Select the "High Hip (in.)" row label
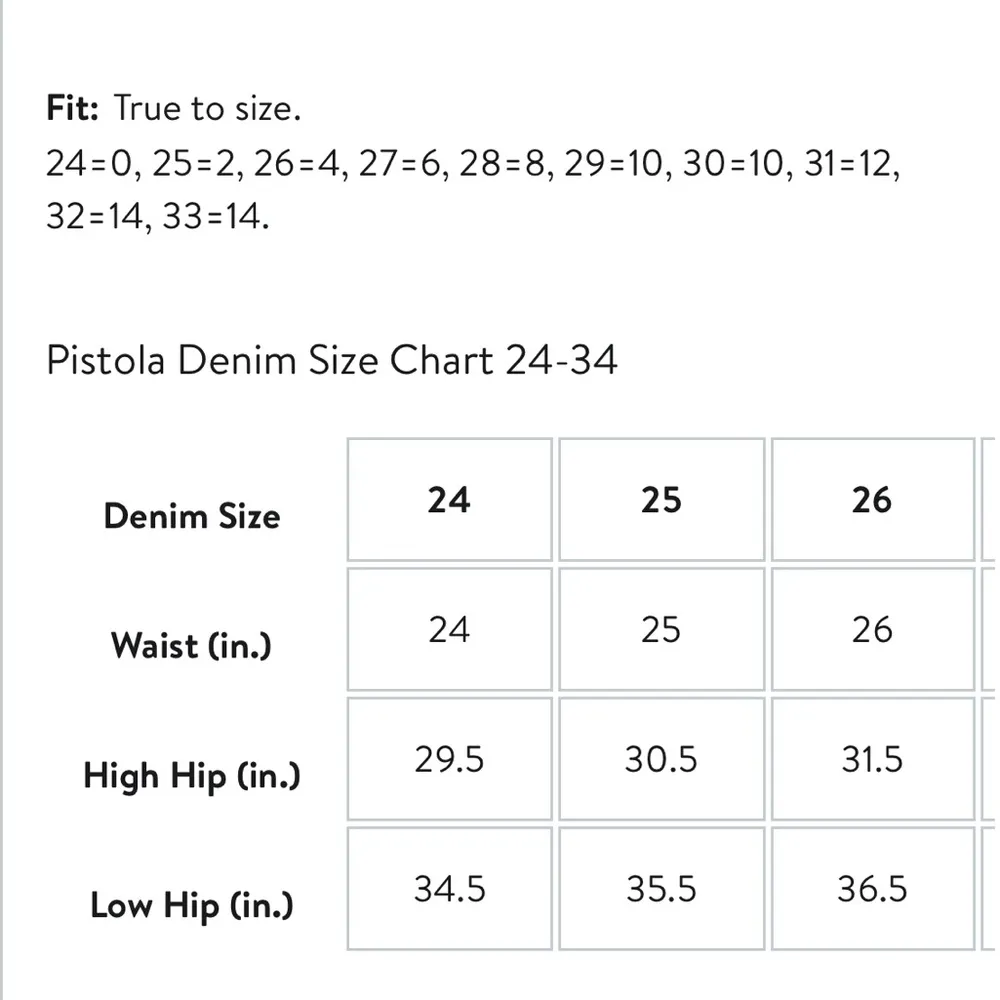This screenshot has height=1000, width=1000. (x=192, y=775)
